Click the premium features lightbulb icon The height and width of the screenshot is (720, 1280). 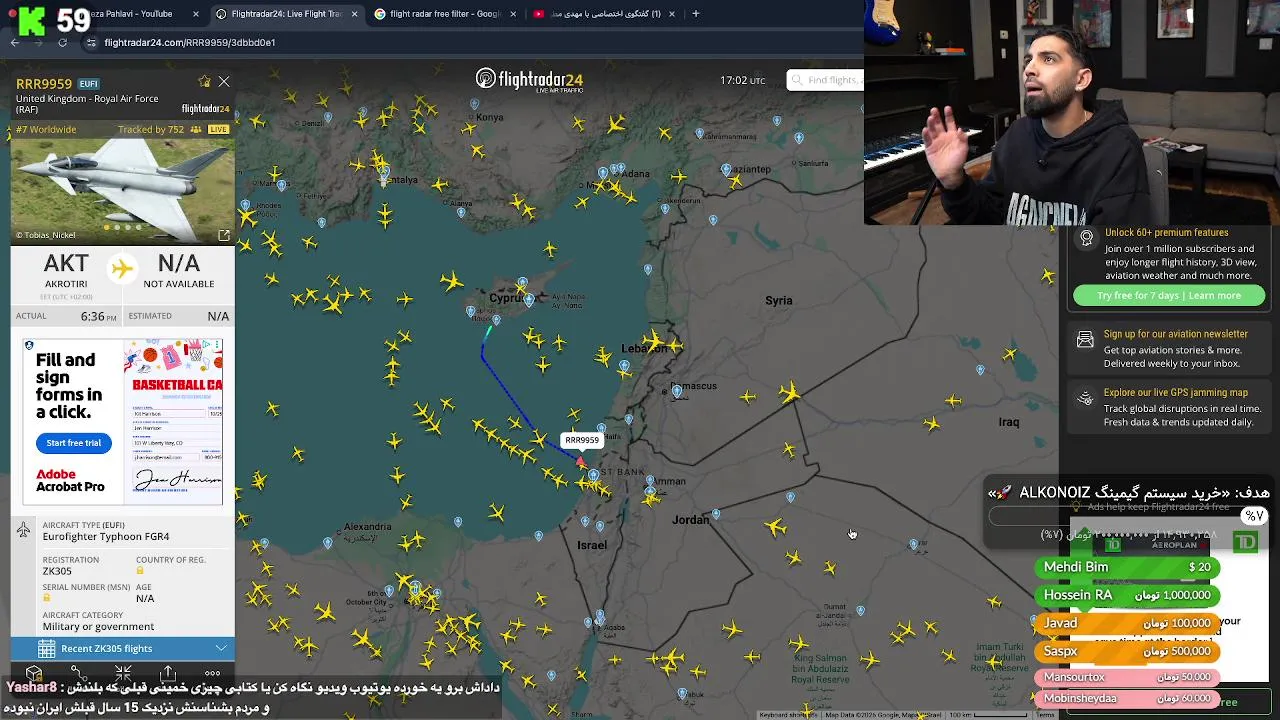(x=1086, y=238)
